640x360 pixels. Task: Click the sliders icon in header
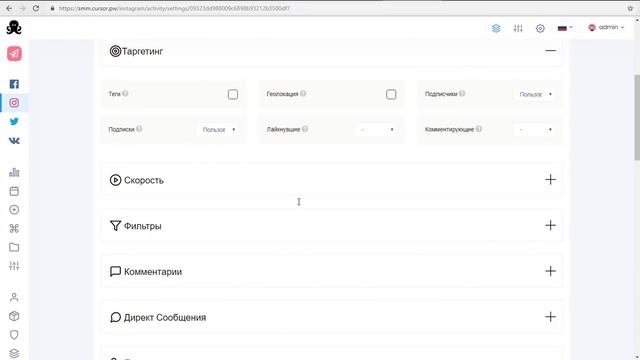tap(518, 28)
